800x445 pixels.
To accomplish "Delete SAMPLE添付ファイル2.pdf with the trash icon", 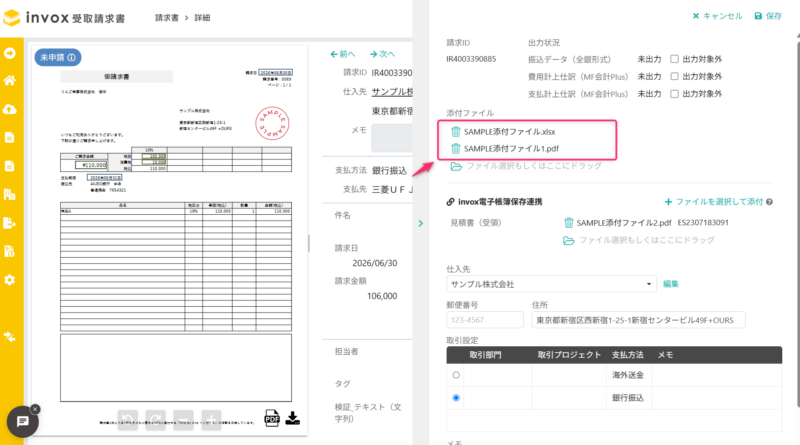I will (568, 222).
